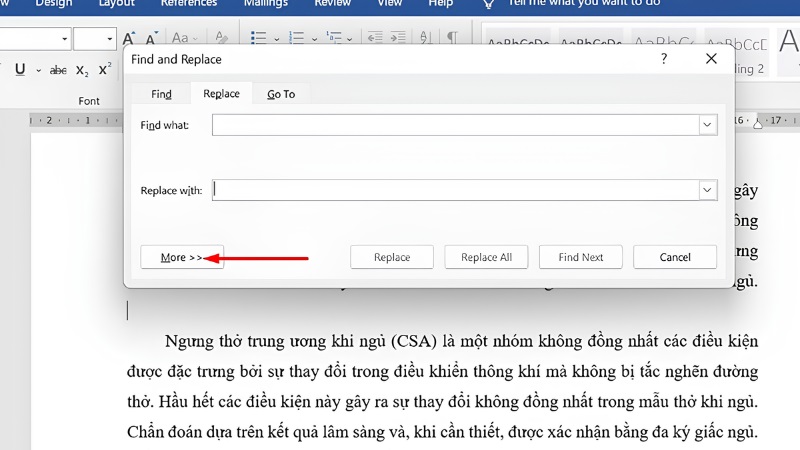Switch to the Go To tab

(281, 94)
